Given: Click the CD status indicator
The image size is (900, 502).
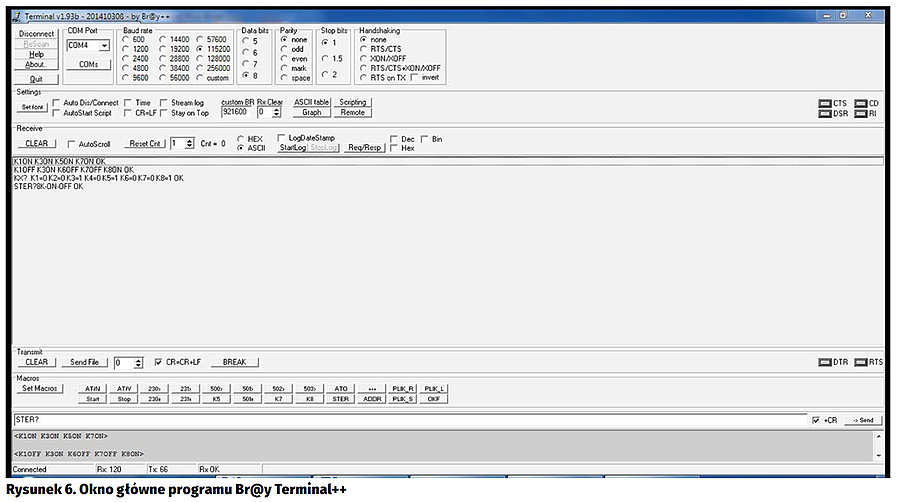Looking at the screenshot, I should point(860,103).
